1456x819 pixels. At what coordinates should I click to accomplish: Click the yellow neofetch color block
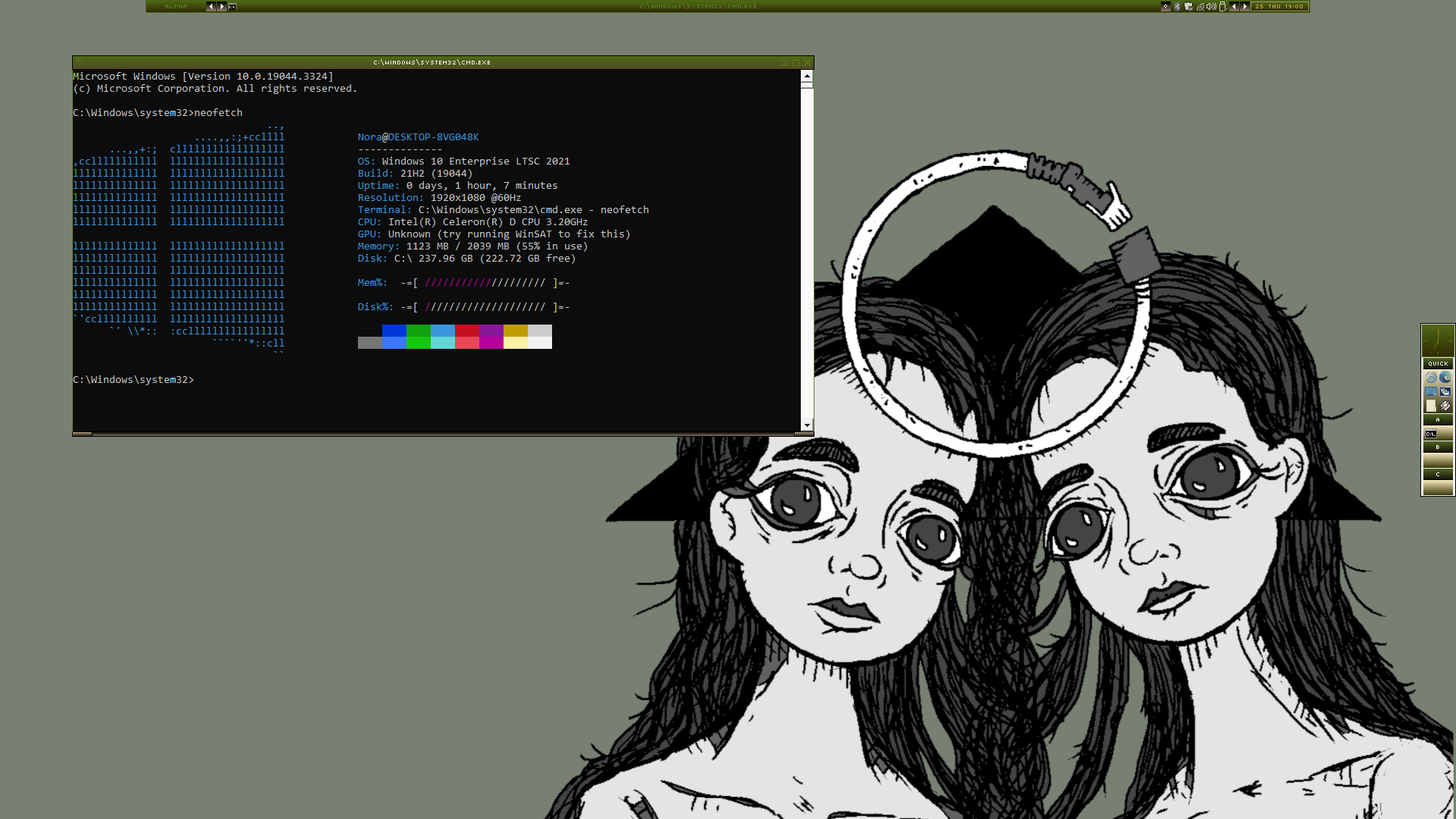(516, 331)
